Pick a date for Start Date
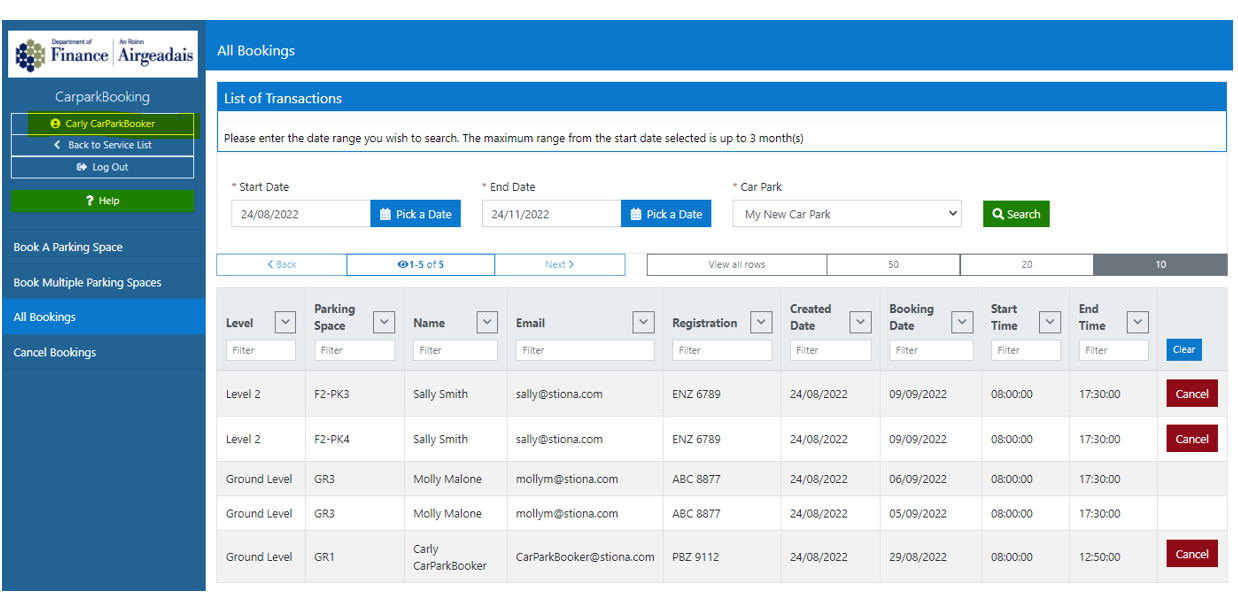 [x=415, y=214]
